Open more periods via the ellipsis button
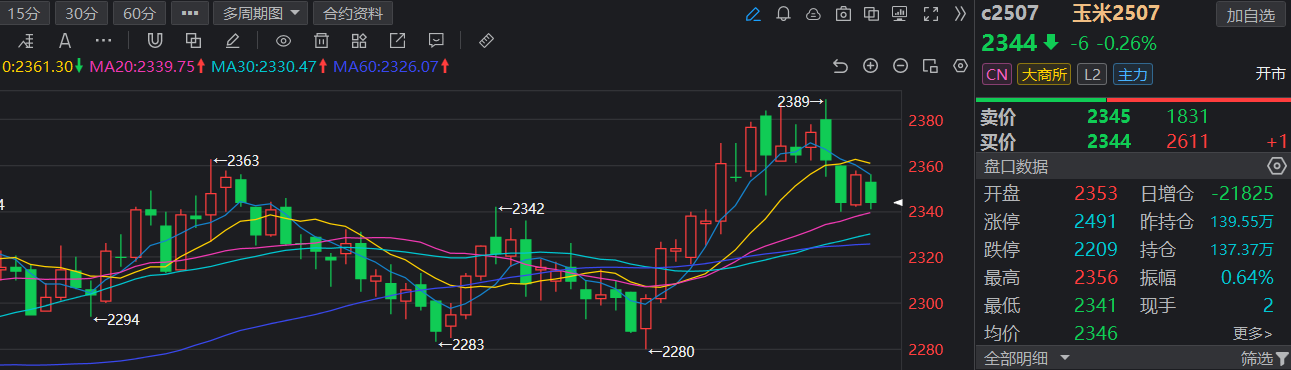1291x370 pixels. point(190,14)
